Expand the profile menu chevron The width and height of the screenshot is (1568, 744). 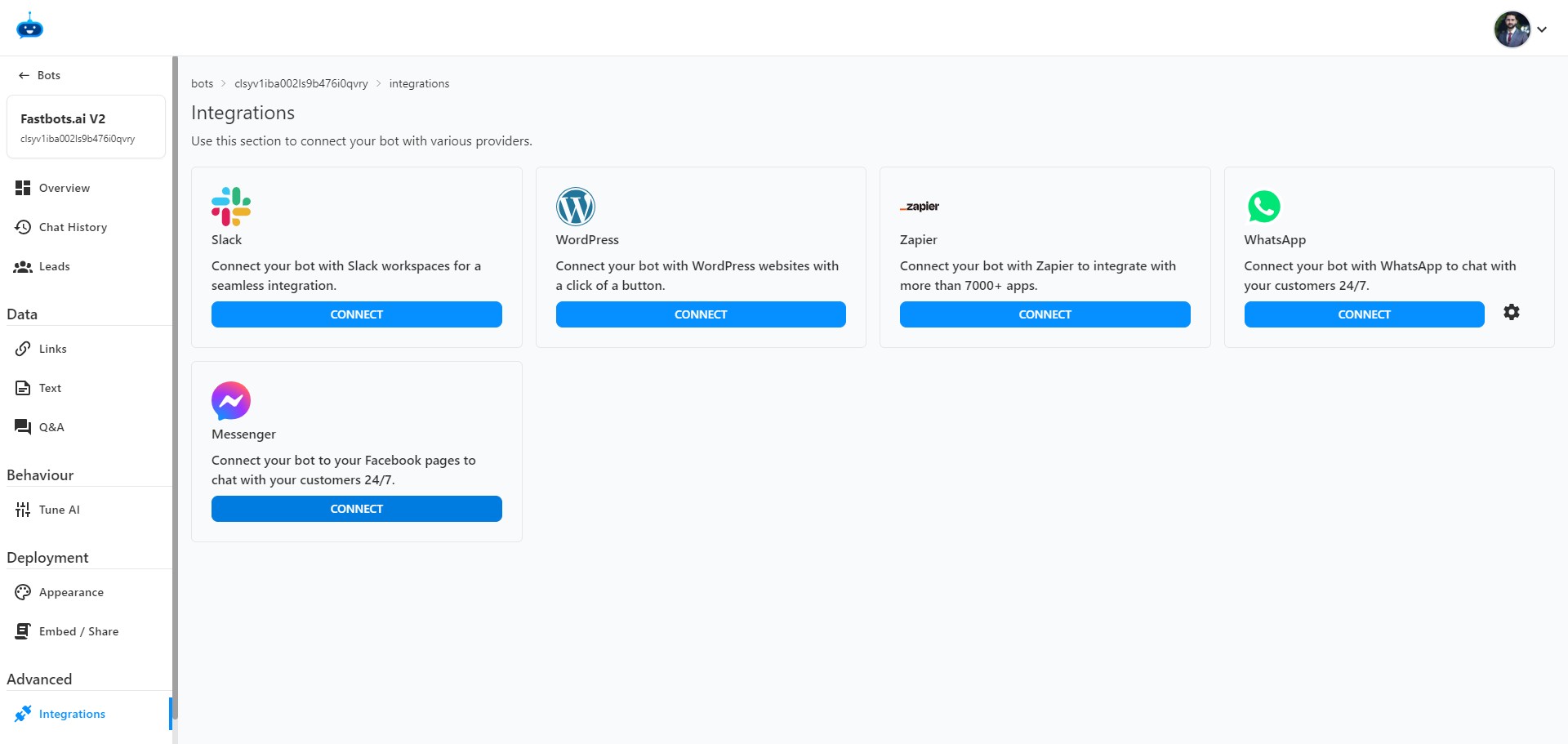[1542, 29]
